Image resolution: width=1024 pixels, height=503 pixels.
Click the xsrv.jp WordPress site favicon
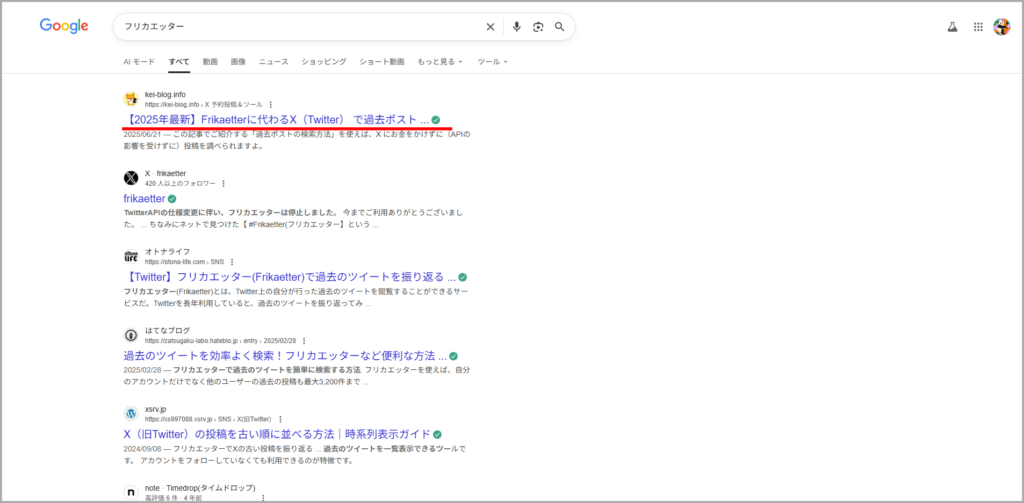coord(130,413)
